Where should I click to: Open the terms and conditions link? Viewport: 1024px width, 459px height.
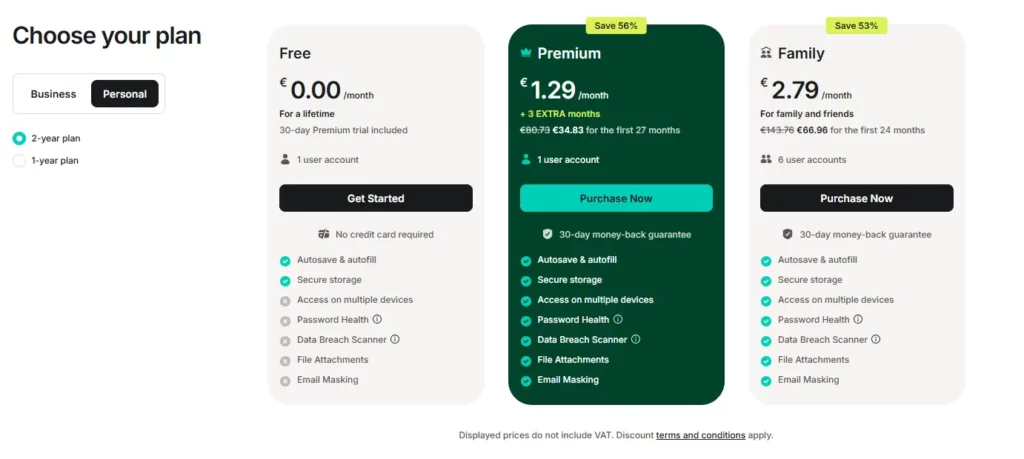pyautogui.click(x=700, y=435)
